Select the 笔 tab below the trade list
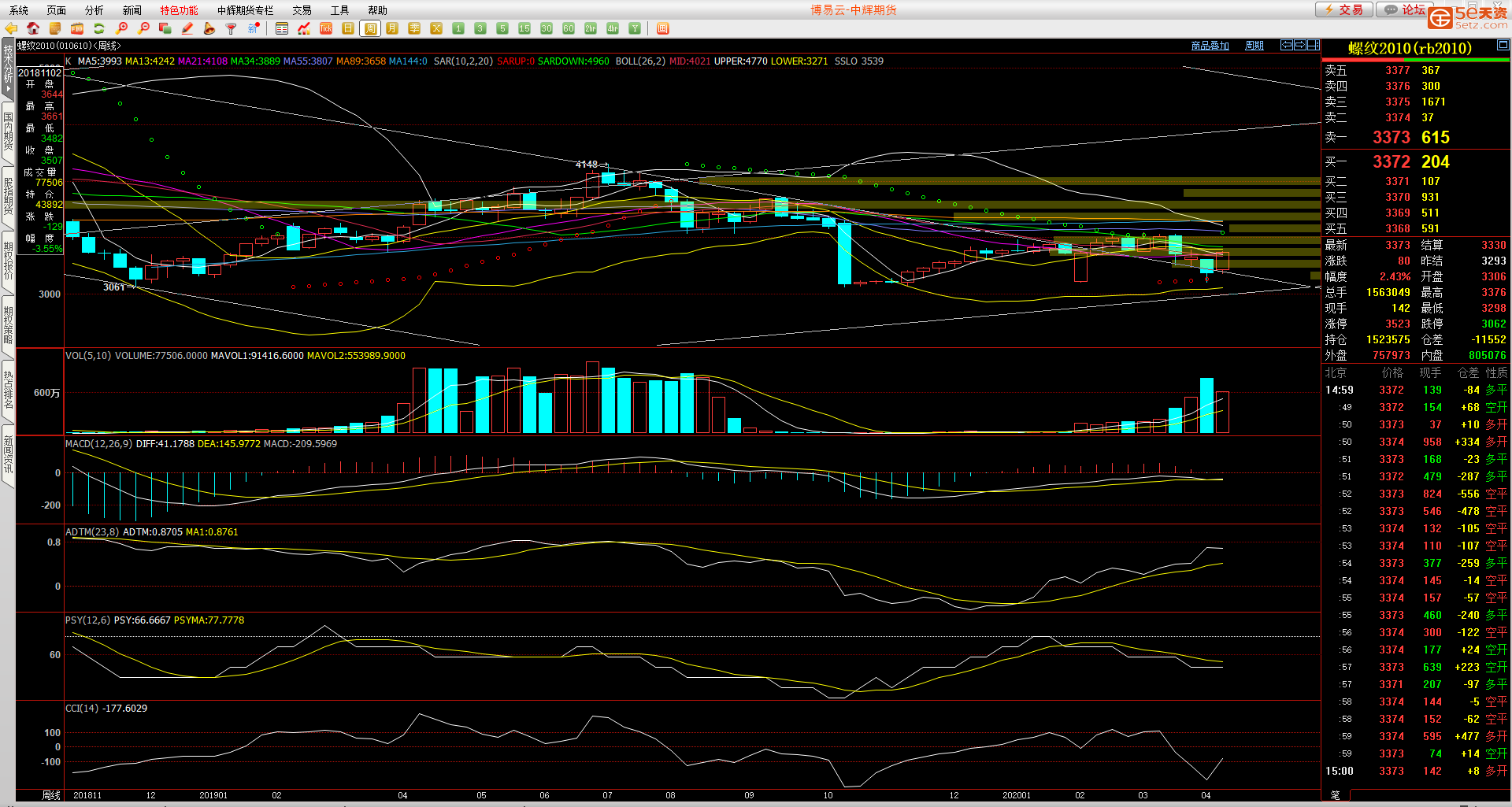Screen dimensions: 1512x807 1336,795
